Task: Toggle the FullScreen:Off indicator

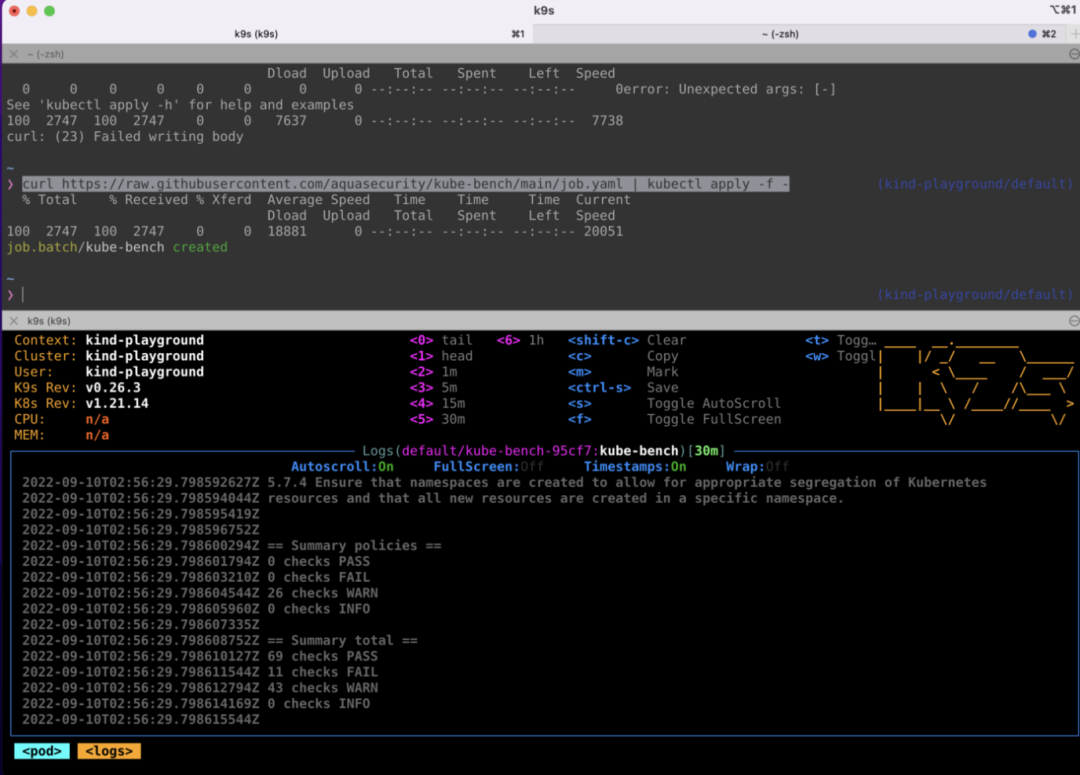Action: pos(488,466)
